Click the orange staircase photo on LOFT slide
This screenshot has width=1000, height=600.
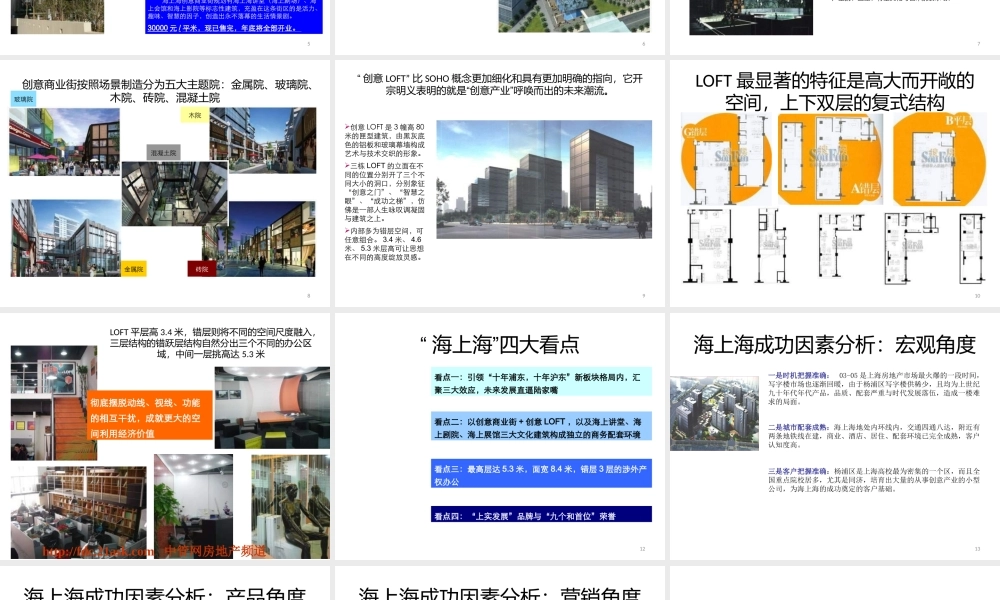coord(54,403)
